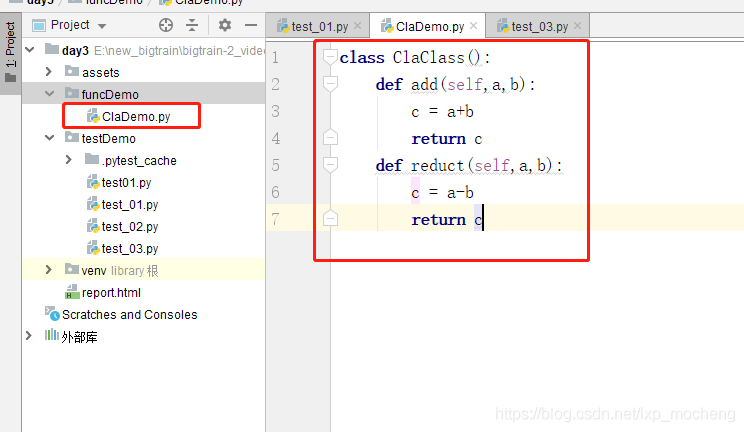The height and width of the screenshot is (432, 744).
Task: Click the add method name in code
Action: [424, 85]
